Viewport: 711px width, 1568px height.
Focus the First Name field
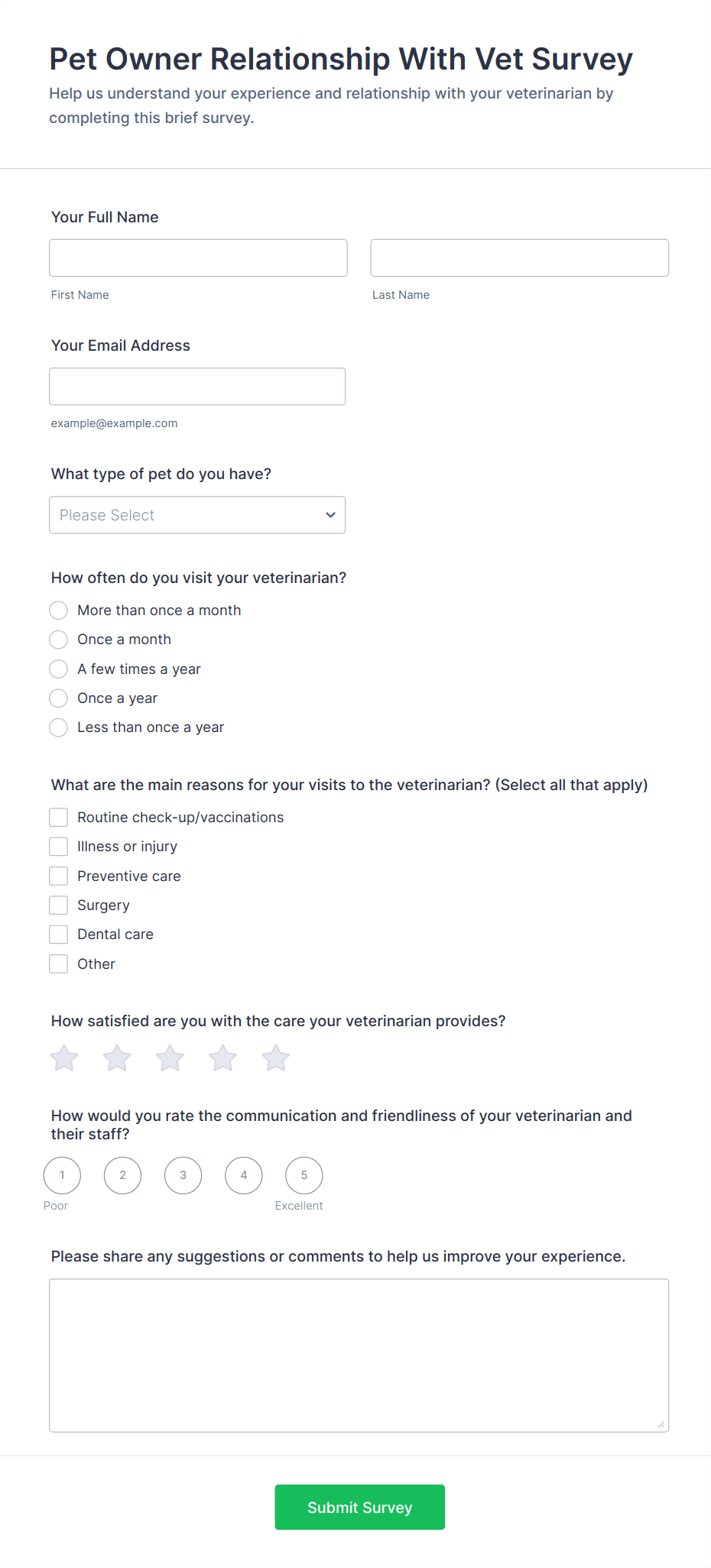pyautogui.click(x=198, y=258)
